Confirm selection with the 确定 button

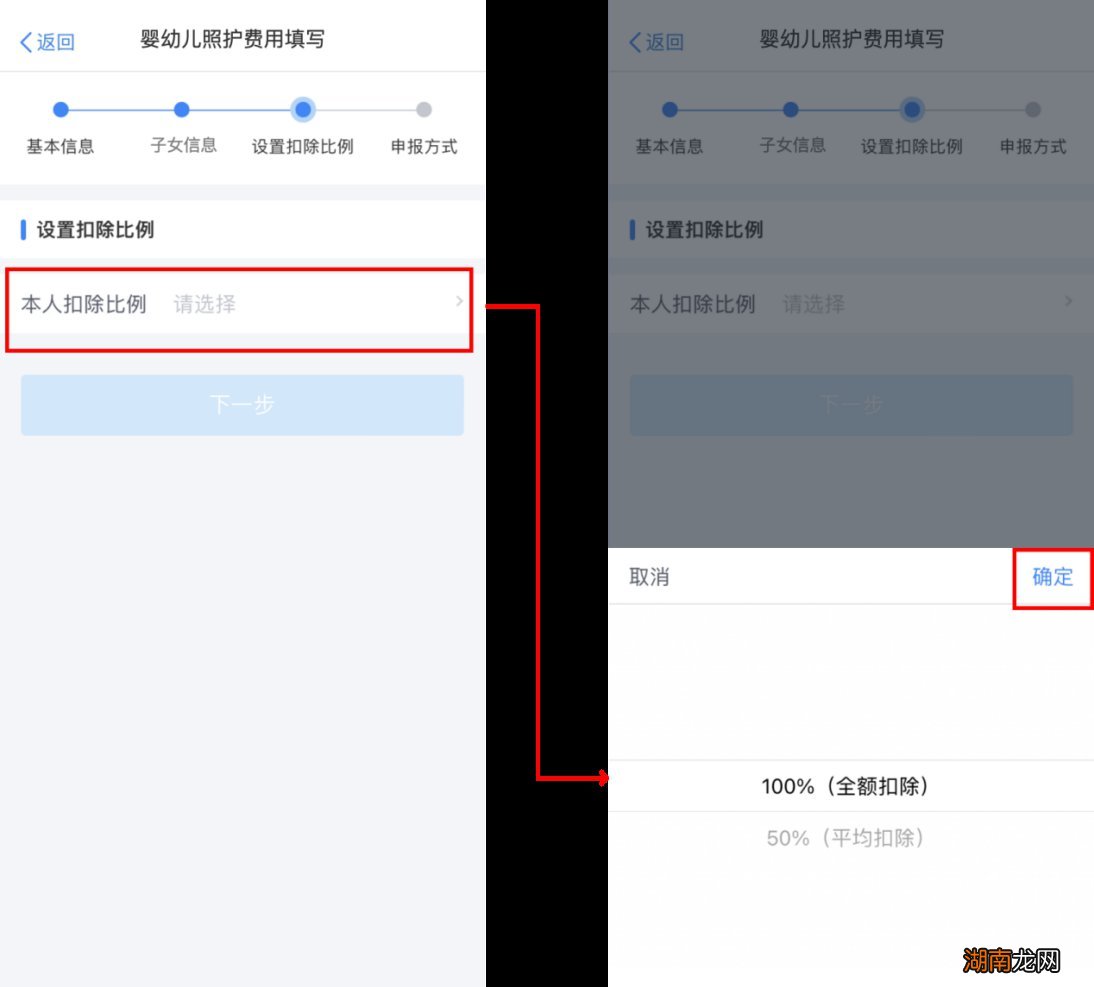1052,577
